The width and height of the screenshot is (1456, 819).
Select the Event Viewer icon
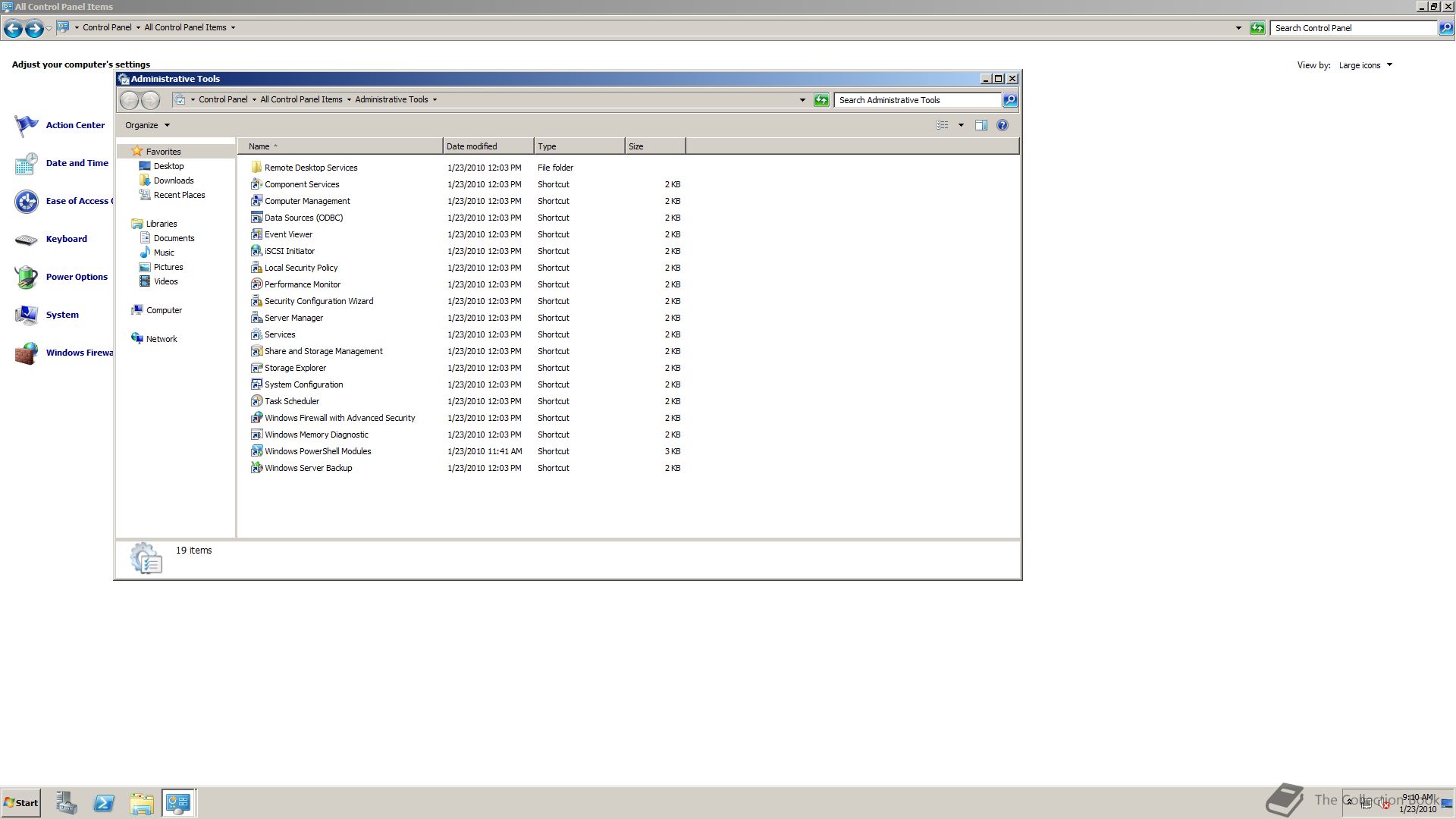tap(256, 234)
